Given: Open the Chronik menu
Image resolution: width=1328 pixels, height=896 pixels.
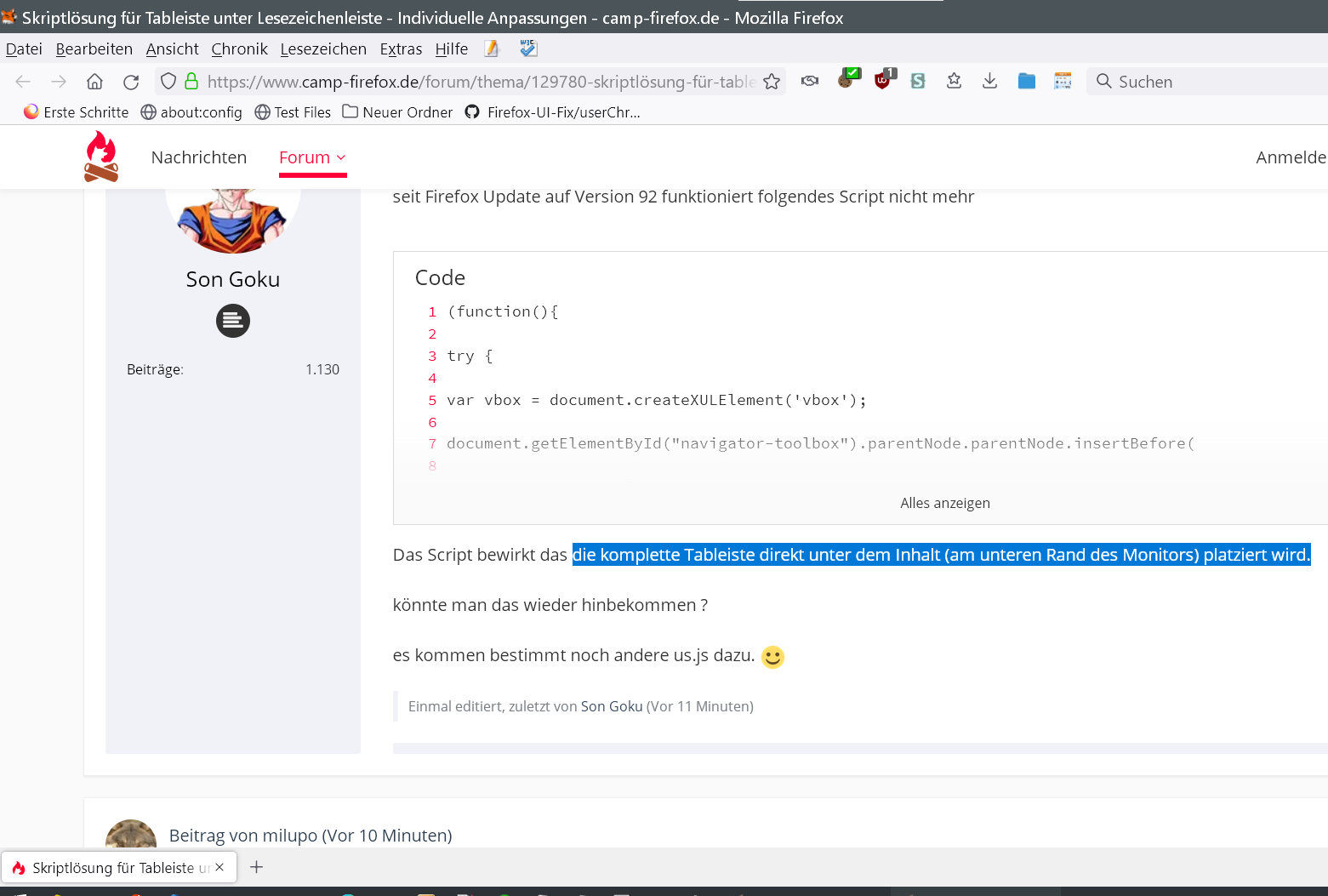Looking at the screenshot, I should coord(239,49).
